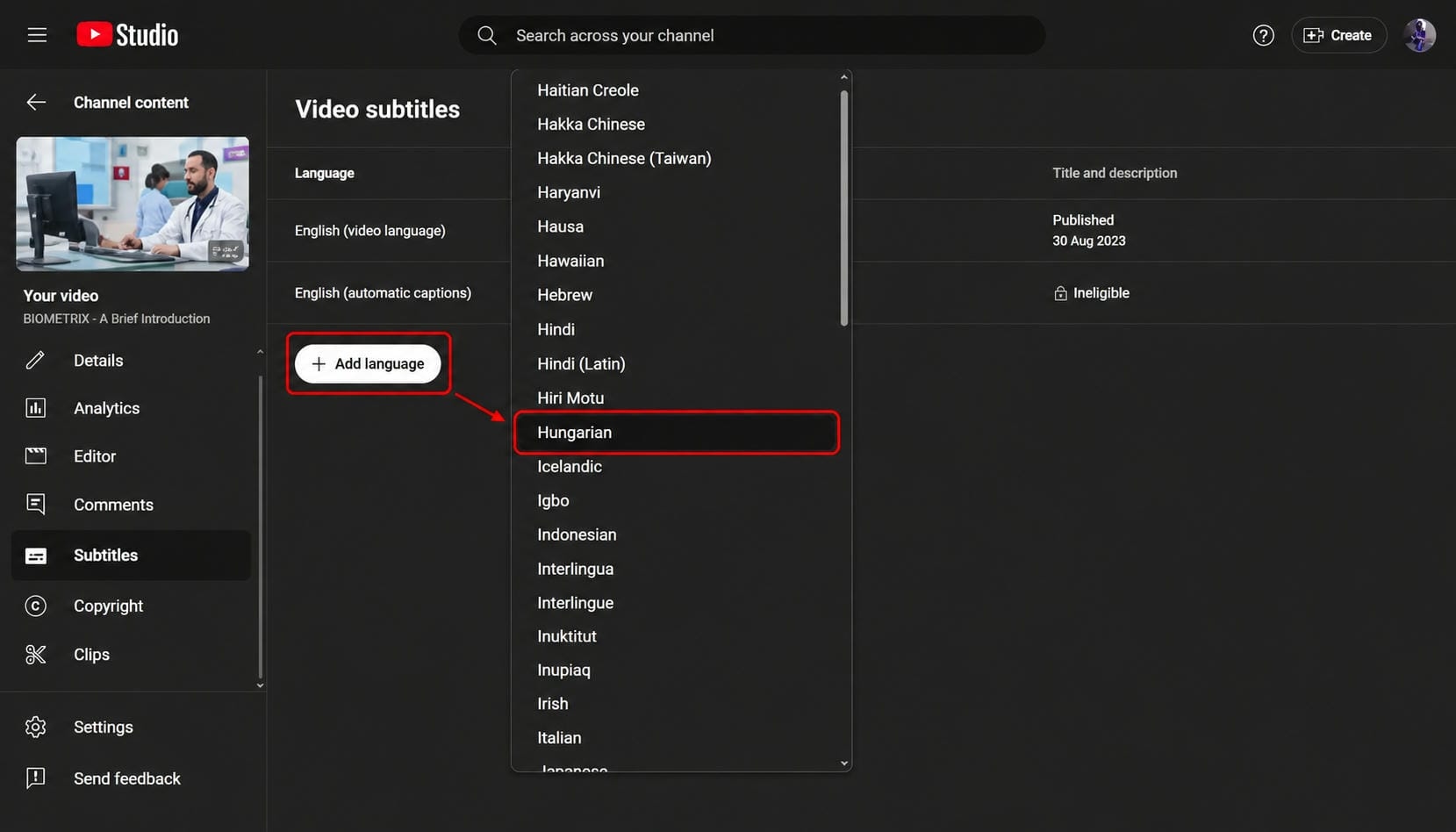Click the dropdown scroll-down arrow
1456x832 pixels.
tap(844, 764)
